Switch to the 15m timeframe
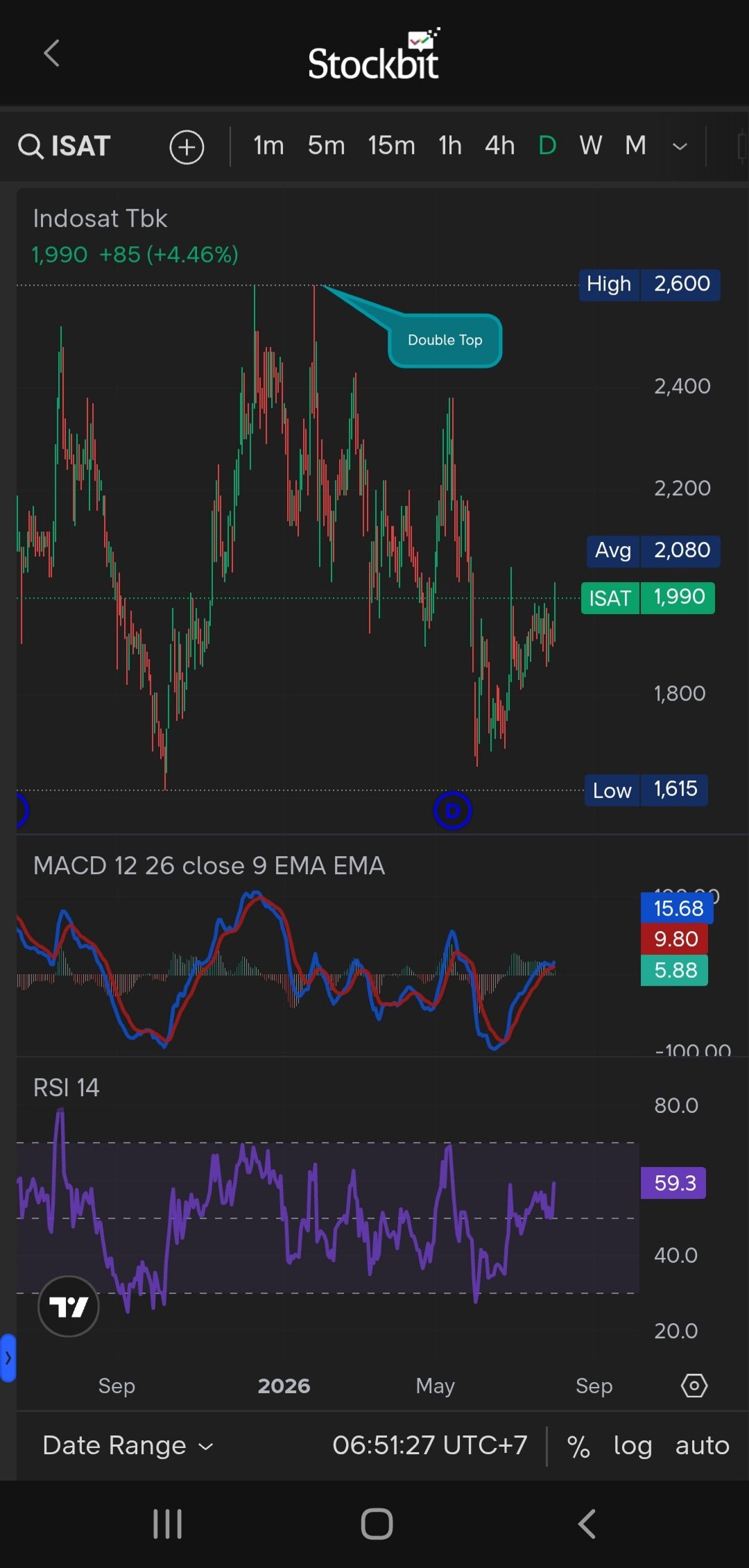This screenshot has width=749, height=1568. coord(391,146)
